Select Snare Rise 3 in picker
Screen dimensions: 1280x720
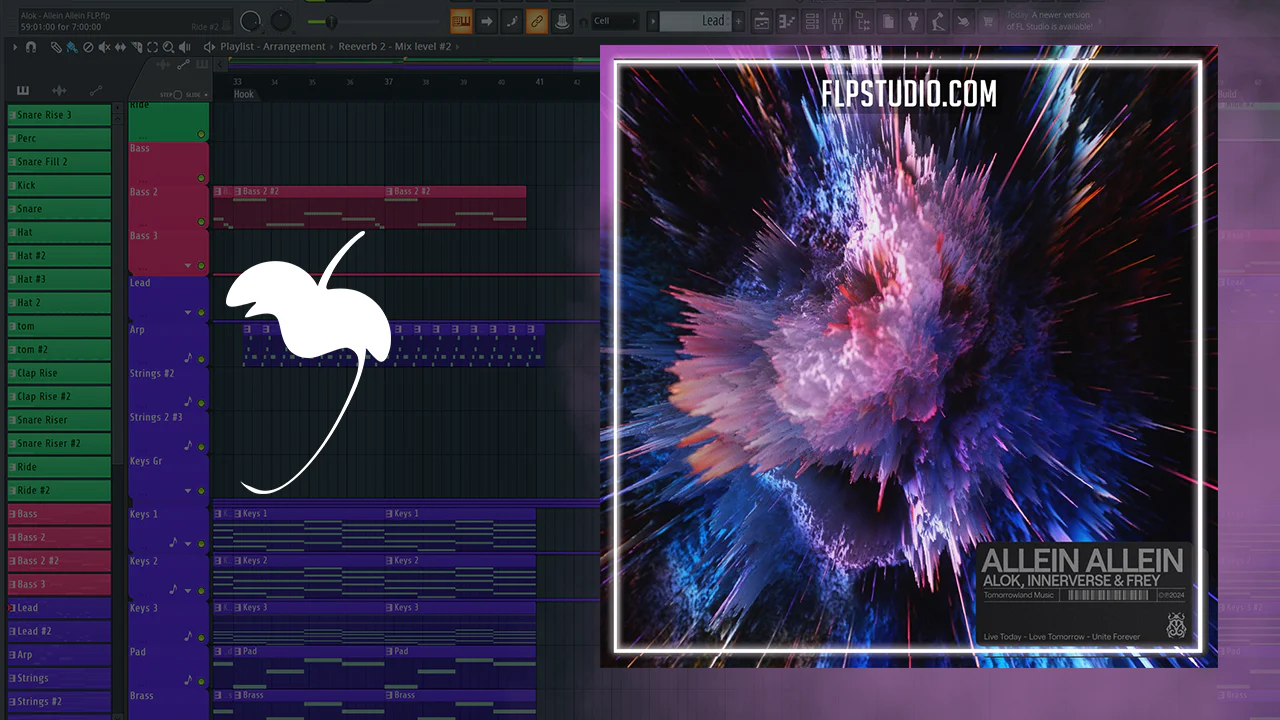tap(59, 115)
